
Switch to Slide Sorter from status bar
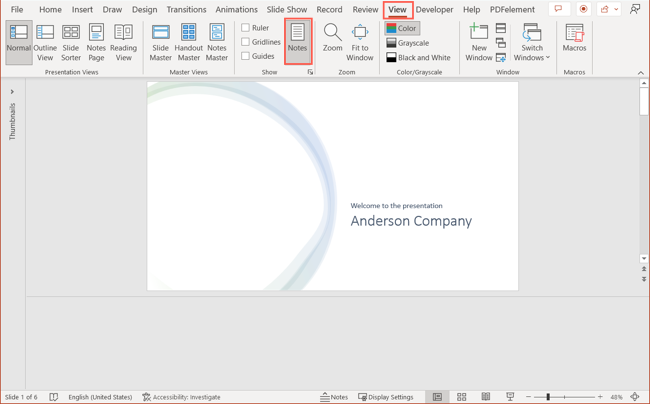coord(462,397)
